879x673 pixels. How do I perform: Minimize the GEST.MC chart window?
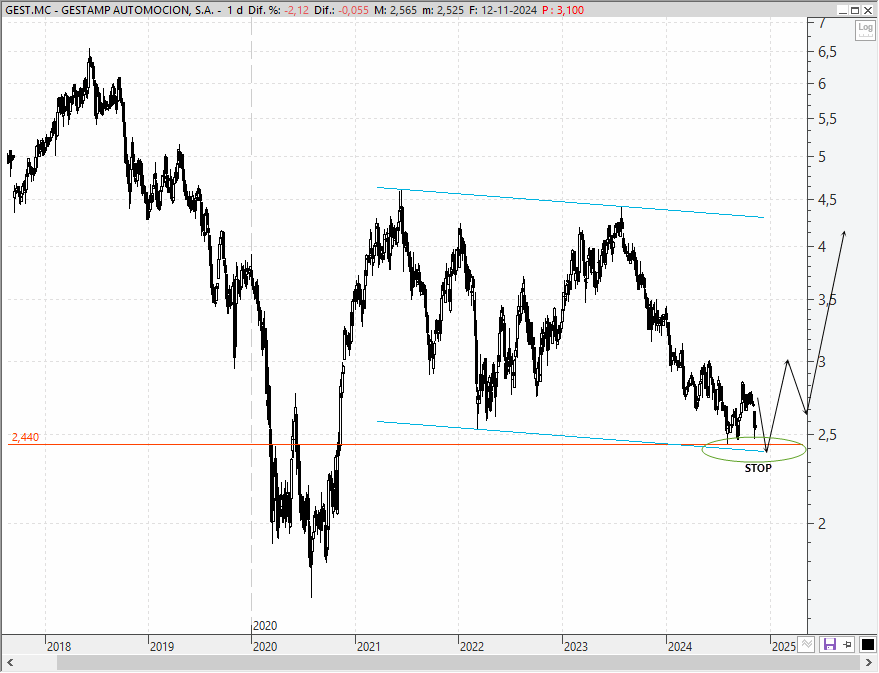pyautogui.click(x=843, y=10)
